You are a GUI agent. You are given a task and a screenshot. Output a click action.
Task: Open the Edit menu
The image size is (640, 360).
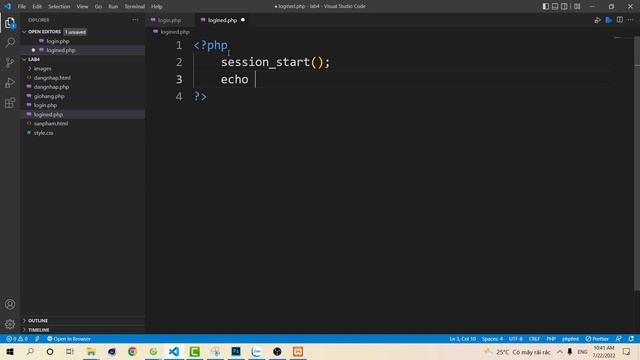pos(37,7)
